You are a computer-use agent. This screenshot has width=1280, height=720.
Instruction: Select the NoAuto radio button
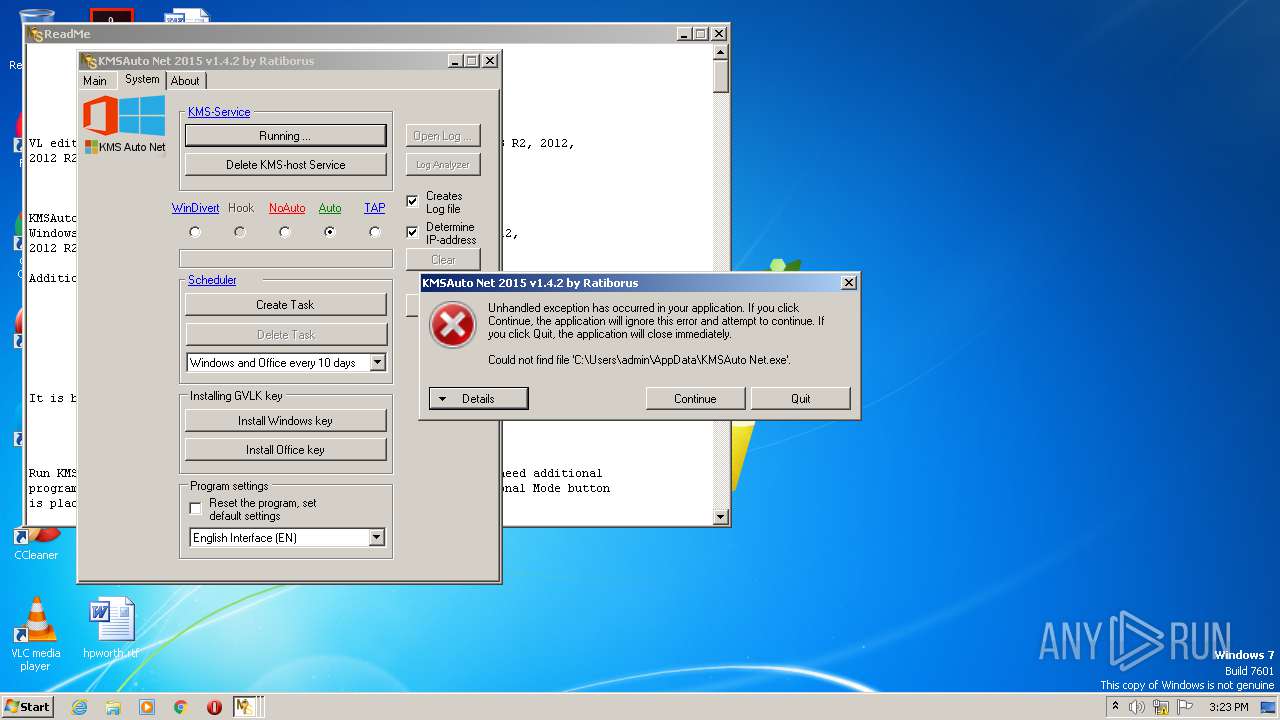pos(285,232)
